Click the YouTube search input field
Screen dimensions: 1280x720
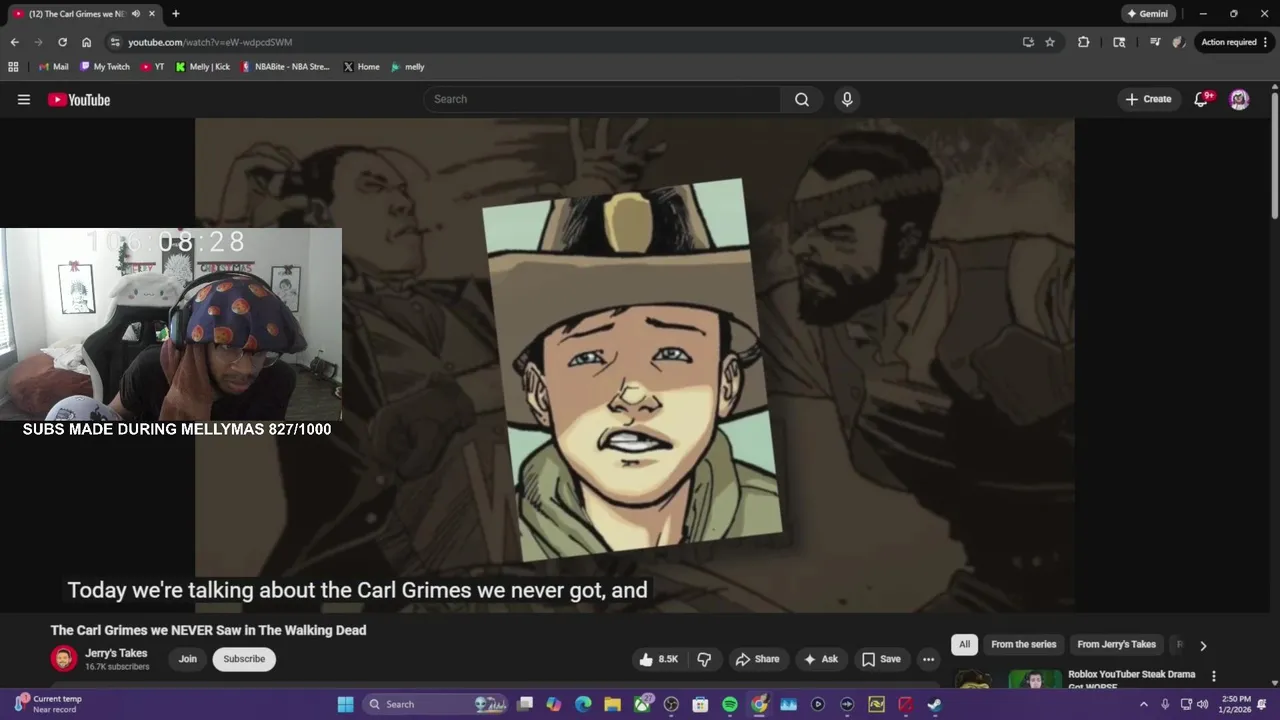point(602,99)
